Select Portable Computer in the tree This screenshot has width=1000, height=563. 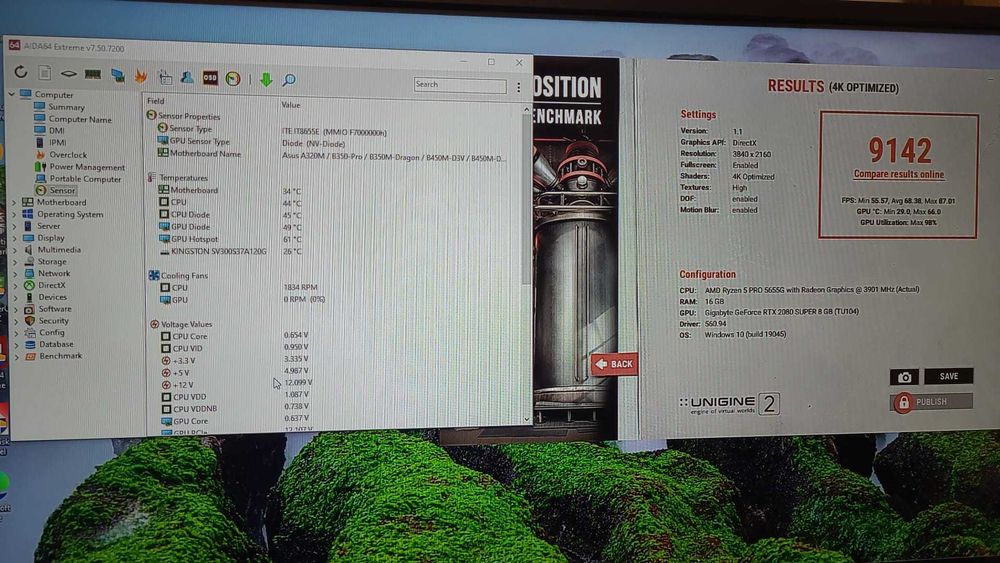(85, 179)
